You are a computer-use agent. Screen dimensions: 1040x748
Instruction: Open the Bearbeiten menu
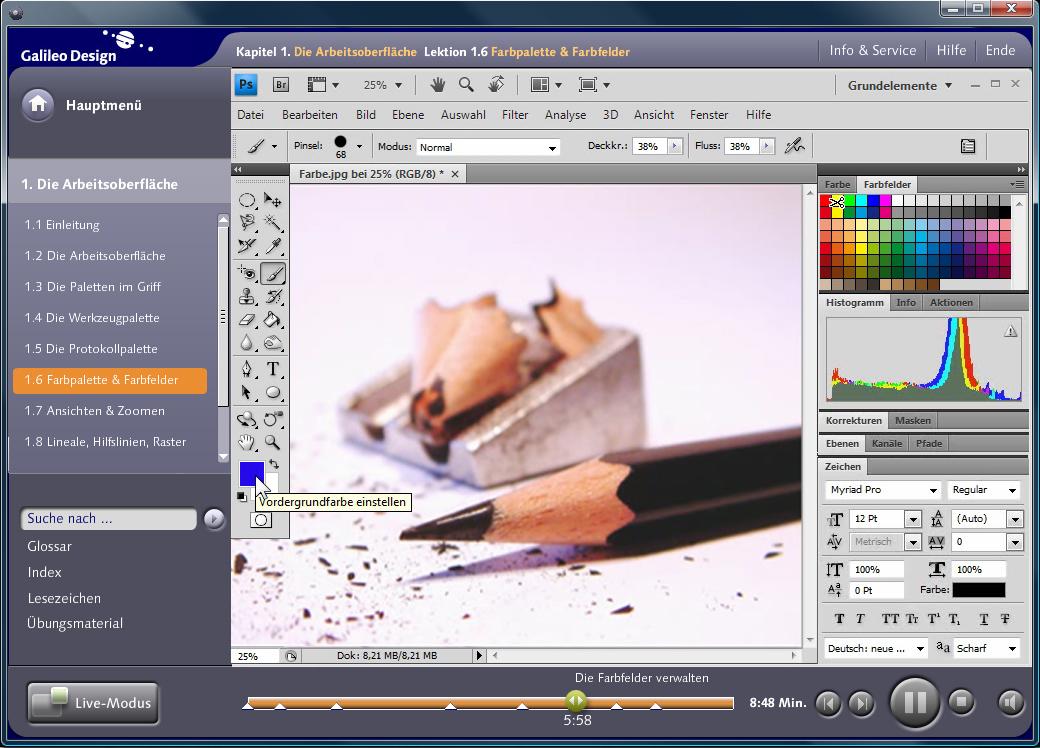[310, 115]
